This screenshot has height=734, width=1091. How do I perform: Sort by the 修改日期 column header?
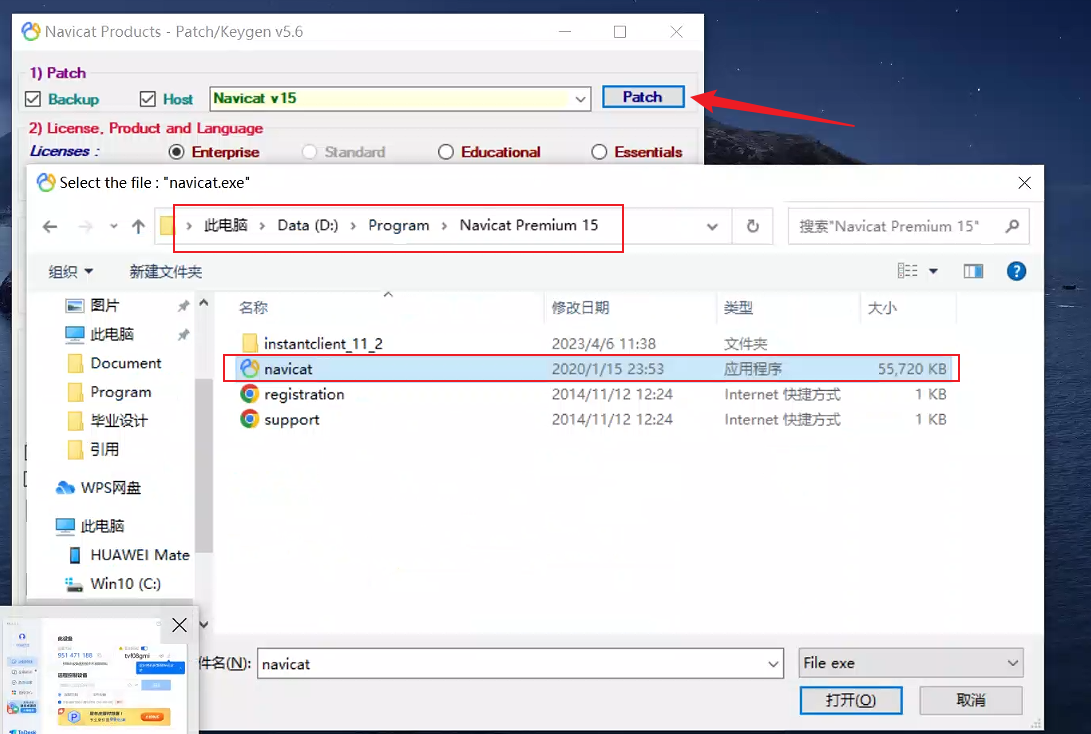point(580,308)
